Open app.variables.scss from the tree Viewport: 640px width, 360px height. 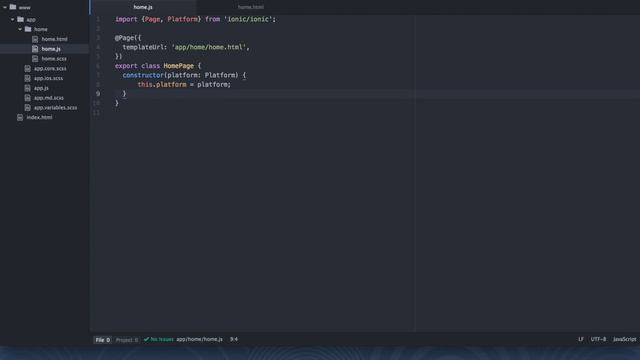coord(55,108)
